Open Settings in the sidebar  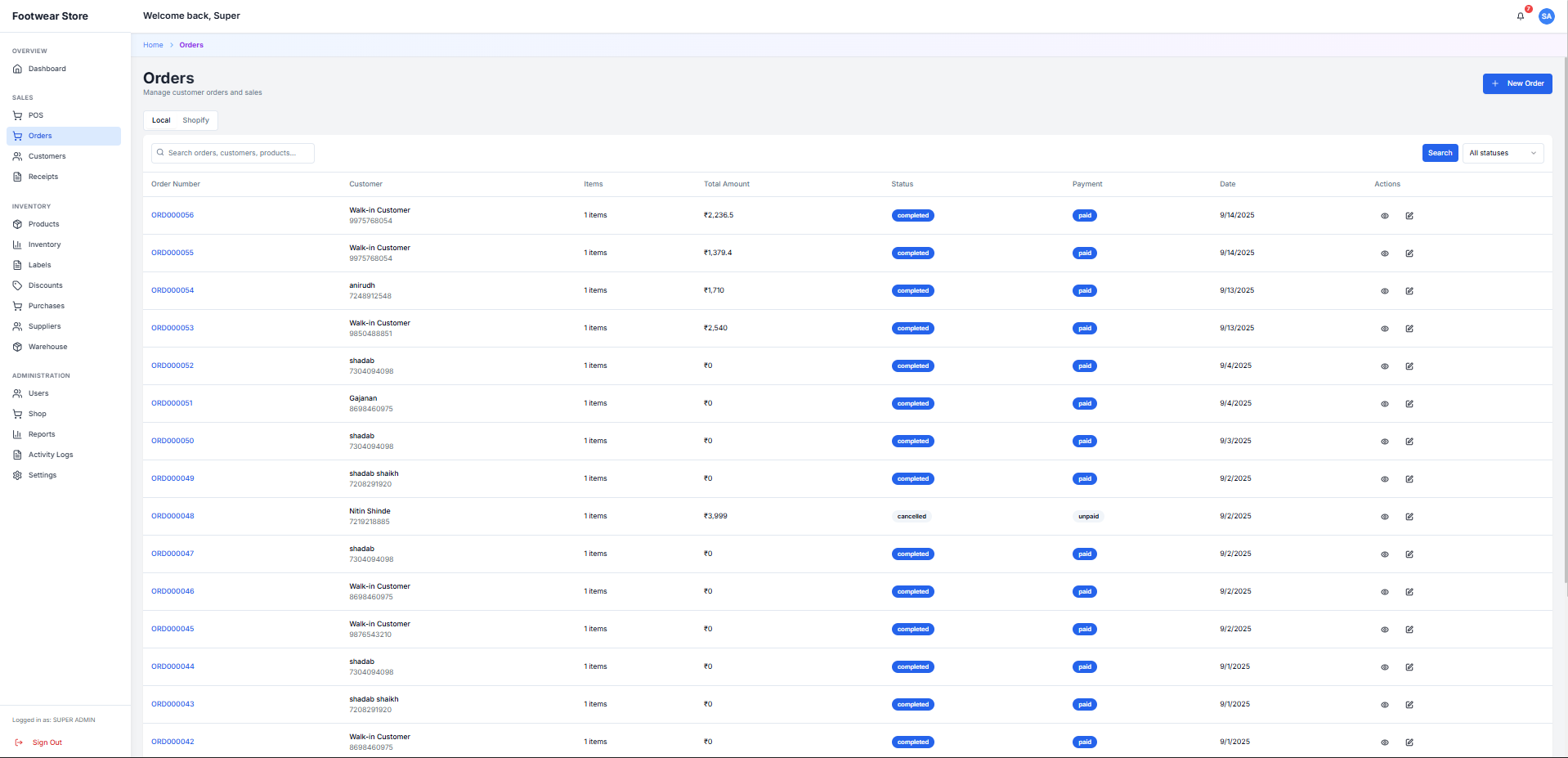tap(64, 475)
